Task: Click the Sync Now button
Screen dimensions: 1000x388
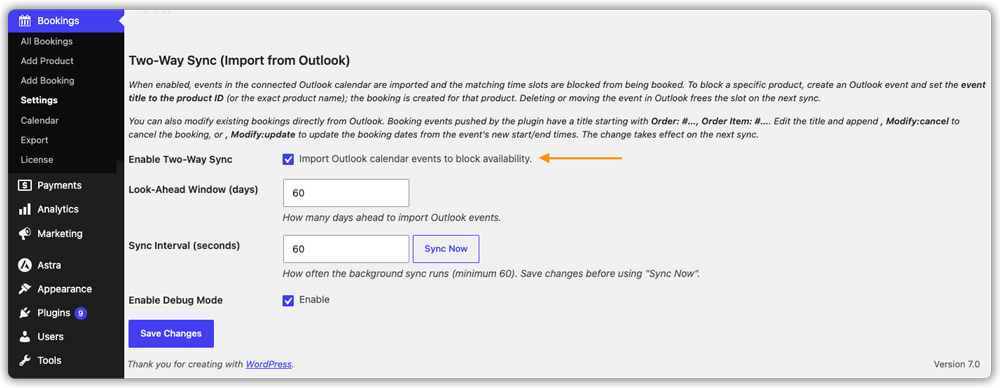Action: [x=446, y=249]
